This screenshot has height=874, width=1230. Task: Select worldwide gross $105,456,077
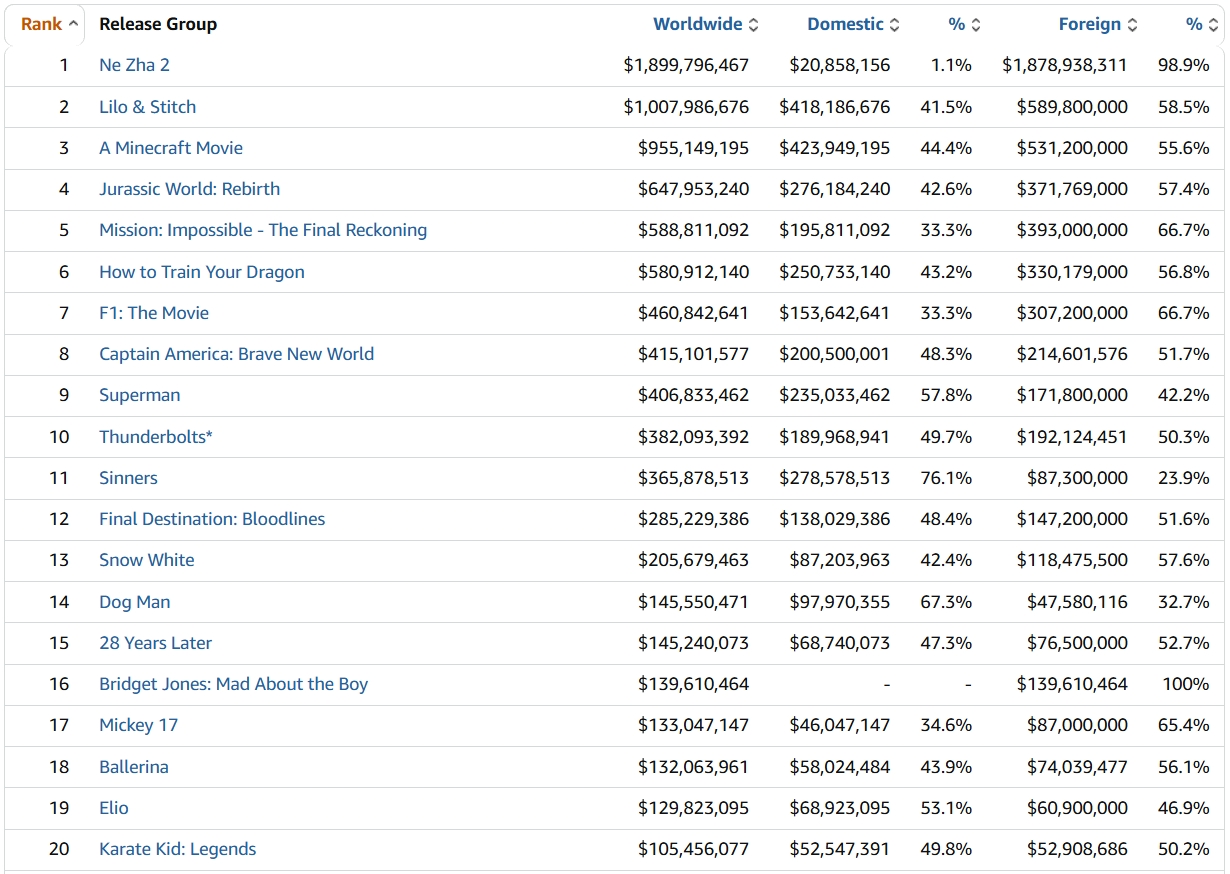point(694,849)
